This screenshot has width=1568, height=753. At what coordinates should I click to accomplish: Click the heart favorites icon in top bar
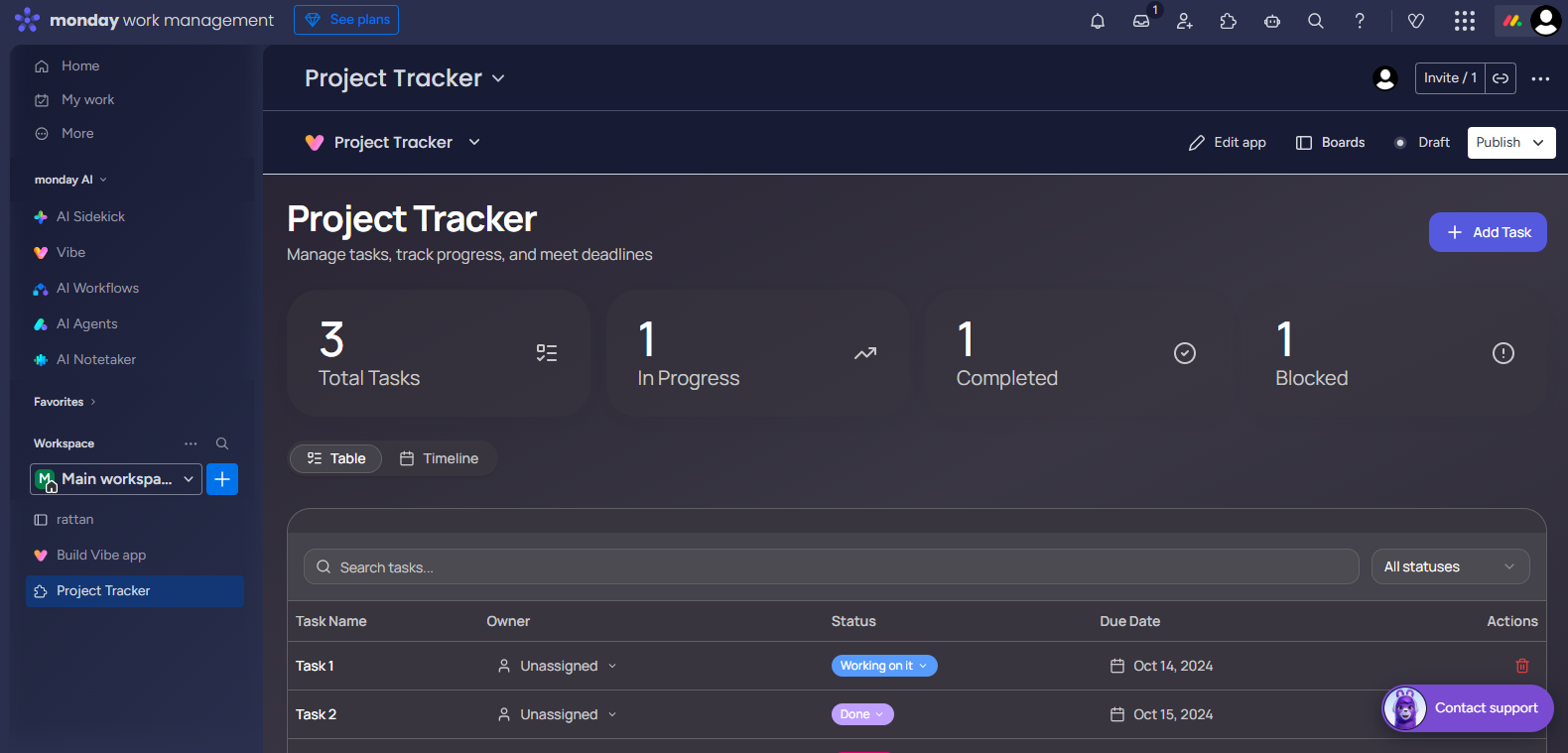point(1416,21)
